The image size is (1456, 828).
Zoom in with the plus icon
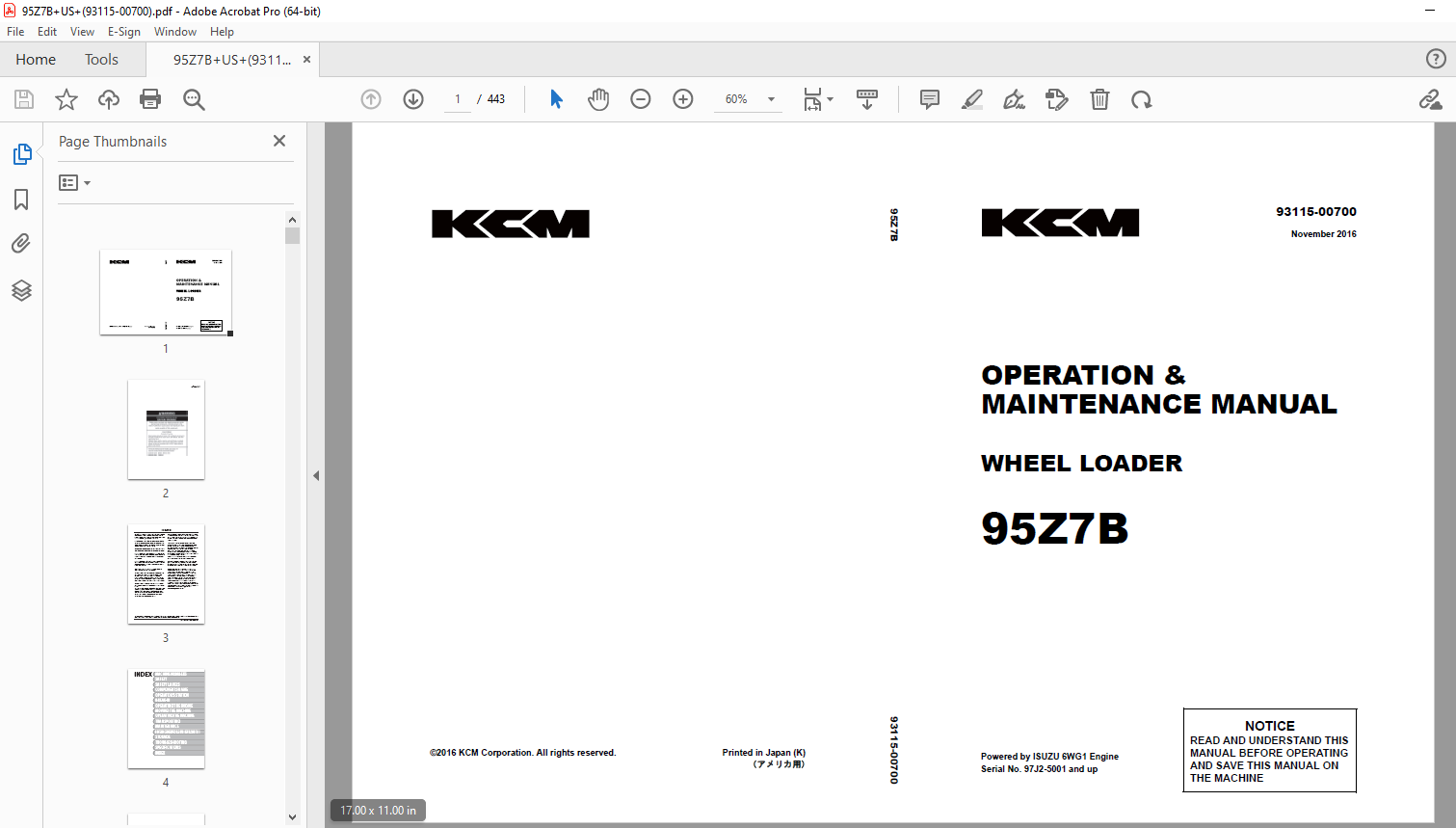click(683, 99)
